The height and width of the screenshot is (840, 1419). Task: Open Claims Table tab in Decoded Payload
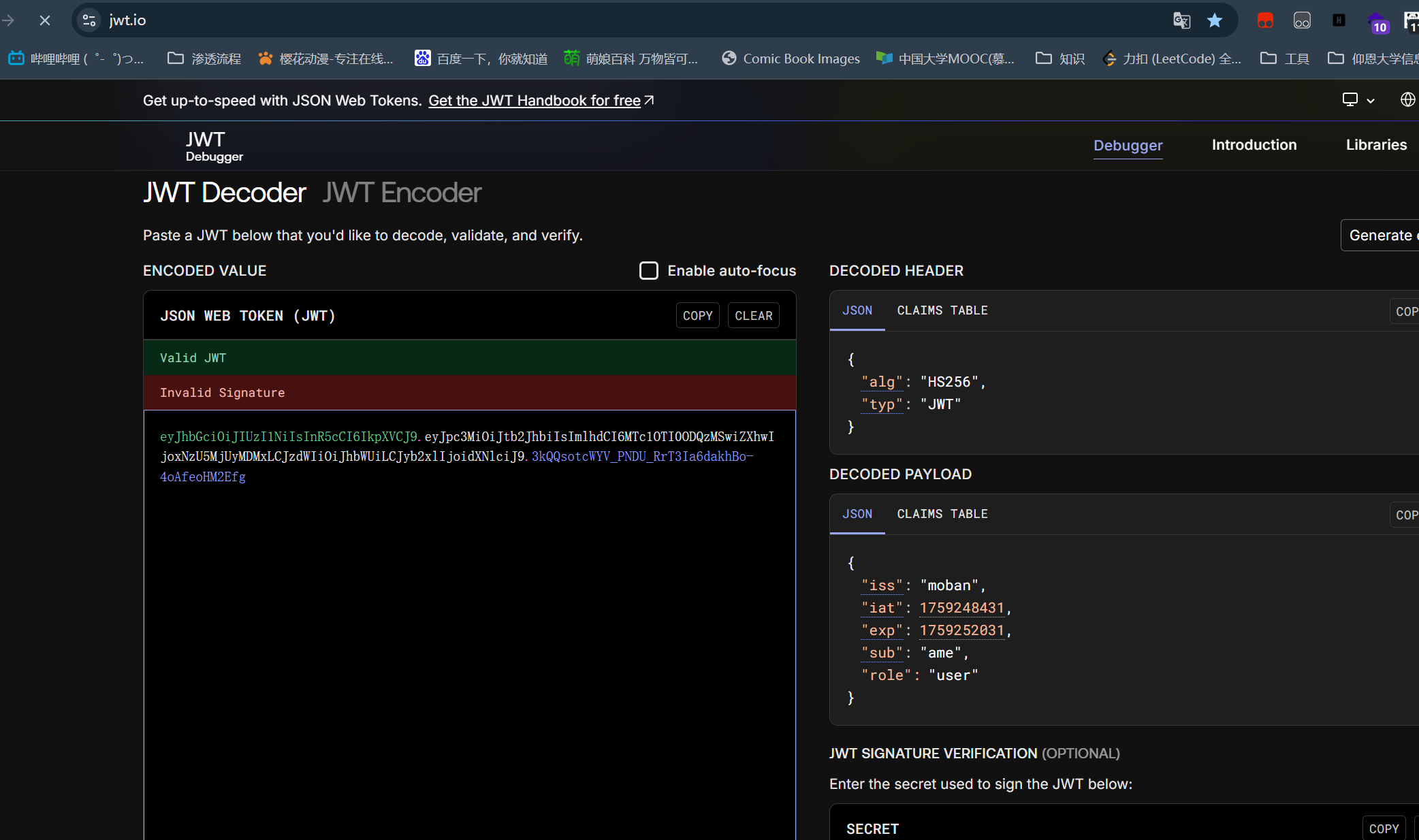[942, 514]
